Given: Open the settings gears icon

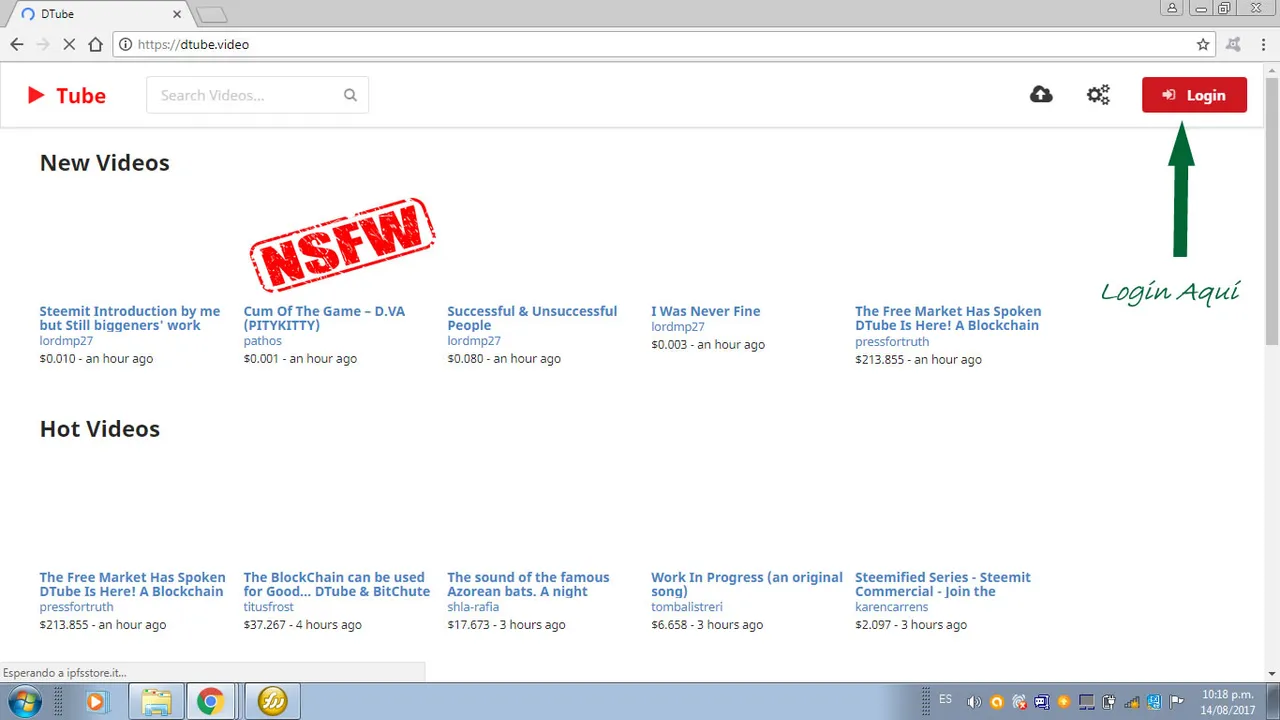Looking at the screenshot, I should point(1098,95).
